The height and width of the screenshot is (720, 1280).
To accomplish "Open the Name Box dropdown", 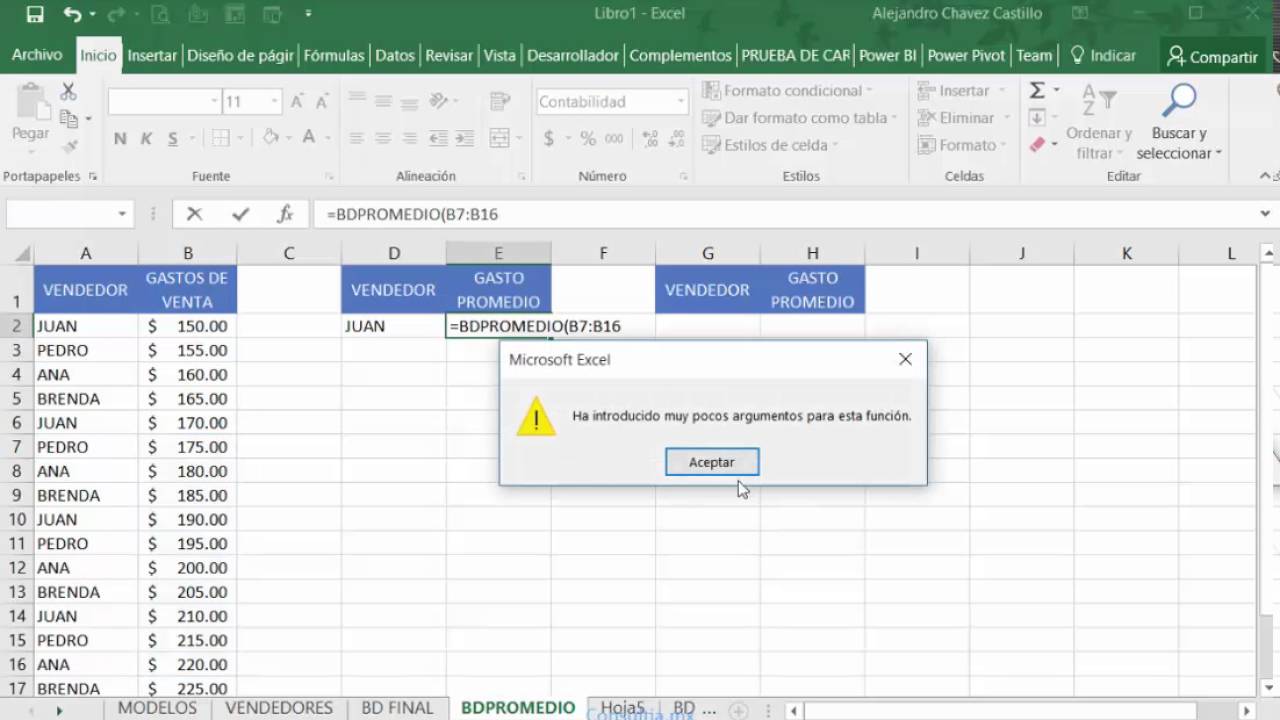I will click(122, 214).
